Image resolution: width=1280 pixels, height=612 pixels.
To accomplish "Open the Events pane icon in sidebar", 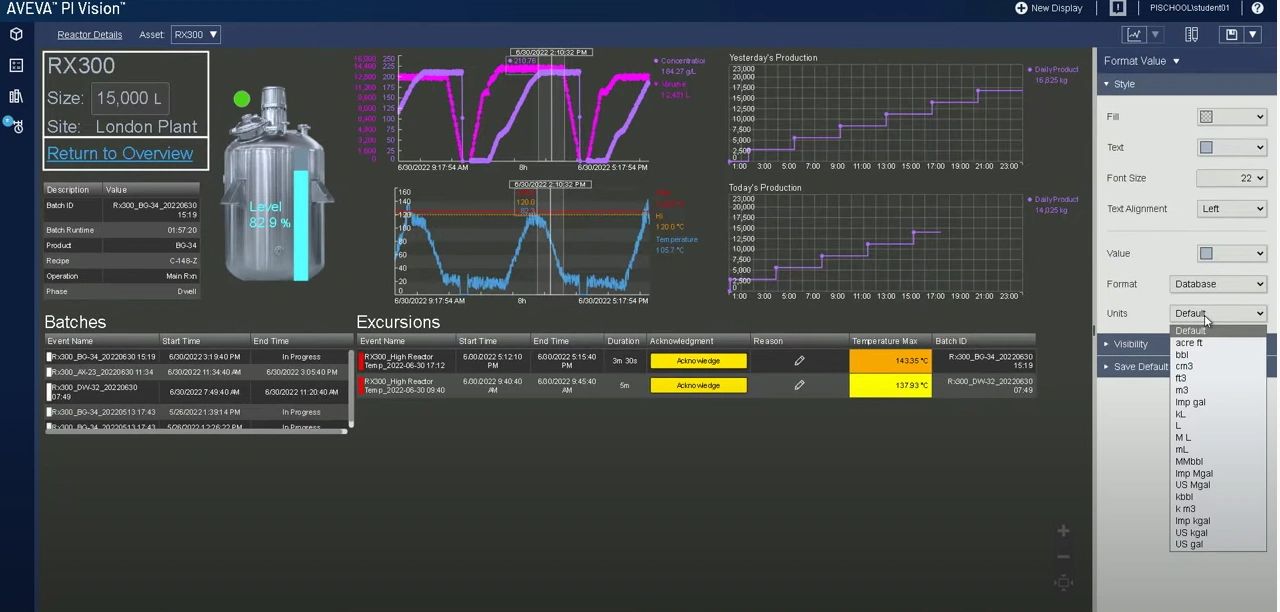I will click(x=17, y=127).
